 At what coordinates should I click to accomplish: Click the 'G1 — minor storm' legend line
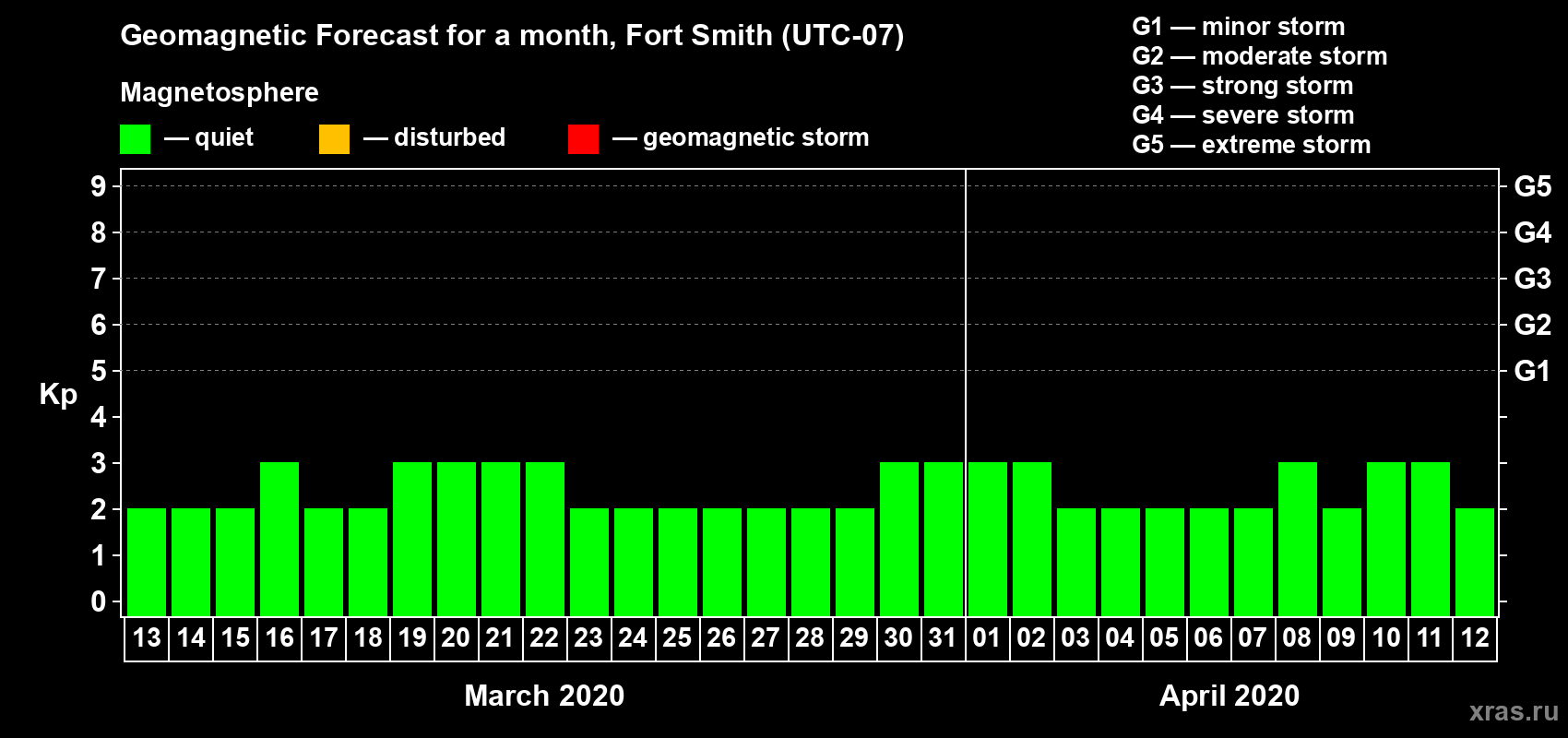coord(1238,27)
